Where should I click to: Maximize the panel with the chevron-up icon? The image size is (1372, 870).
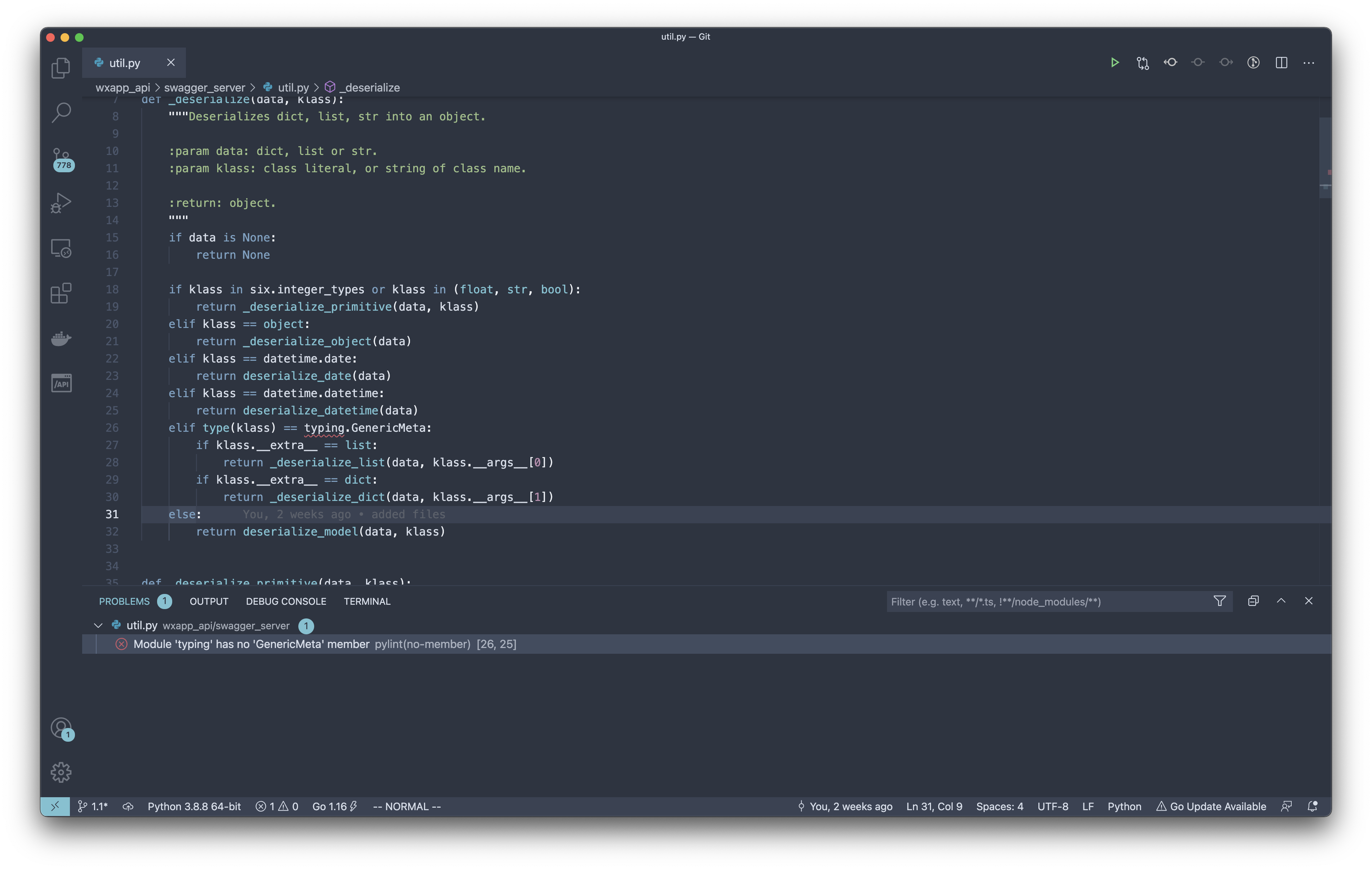[1281, 601]
